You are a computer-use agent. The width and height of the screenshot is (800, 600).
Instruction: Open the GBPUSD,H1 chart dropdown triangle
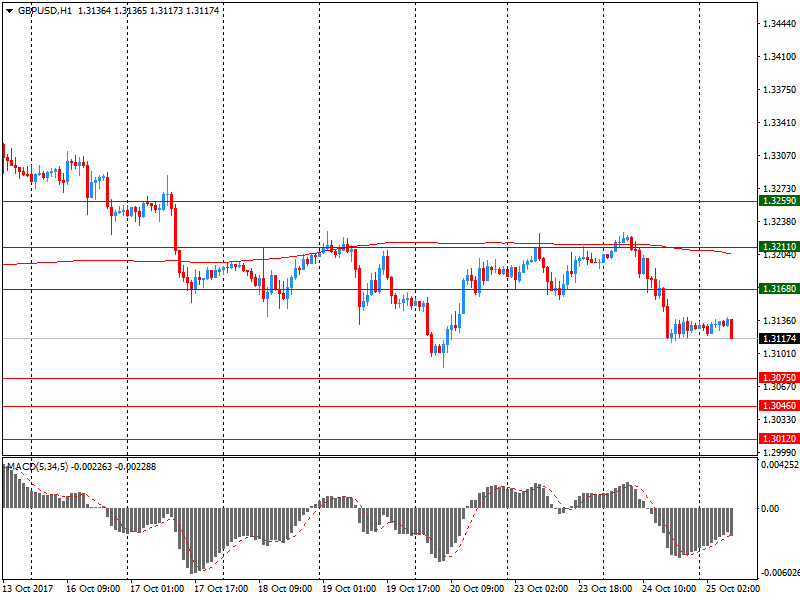(9, 11)
